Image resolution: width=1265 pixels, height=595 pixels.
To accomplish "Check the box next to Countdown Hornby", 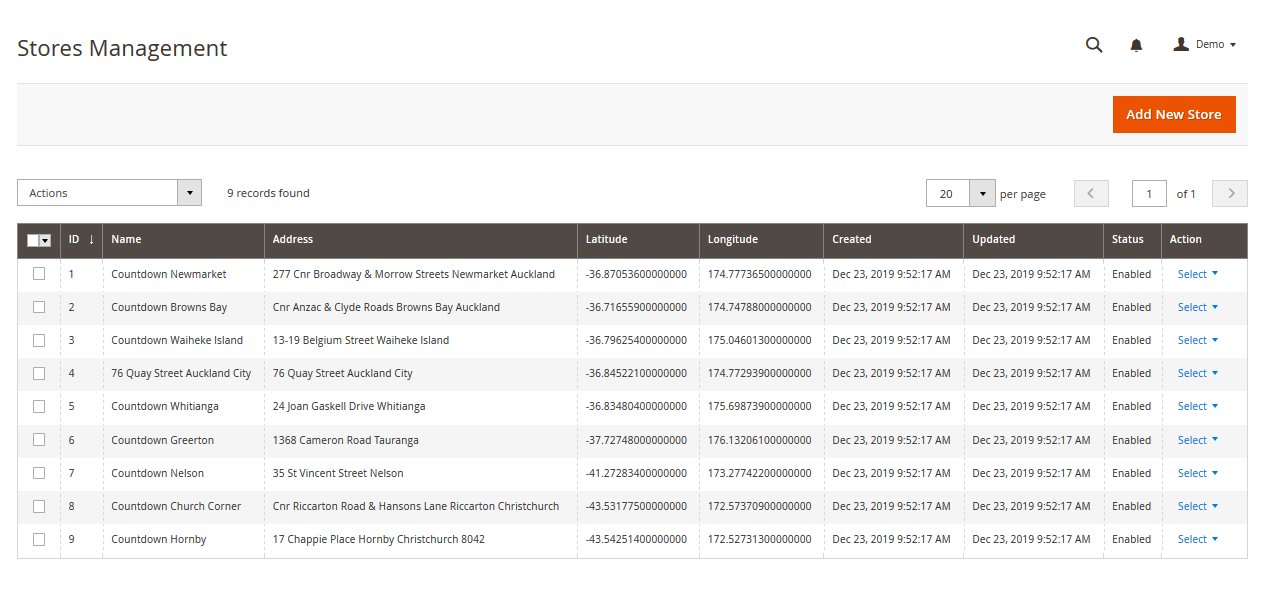I will tap(39, 539).
